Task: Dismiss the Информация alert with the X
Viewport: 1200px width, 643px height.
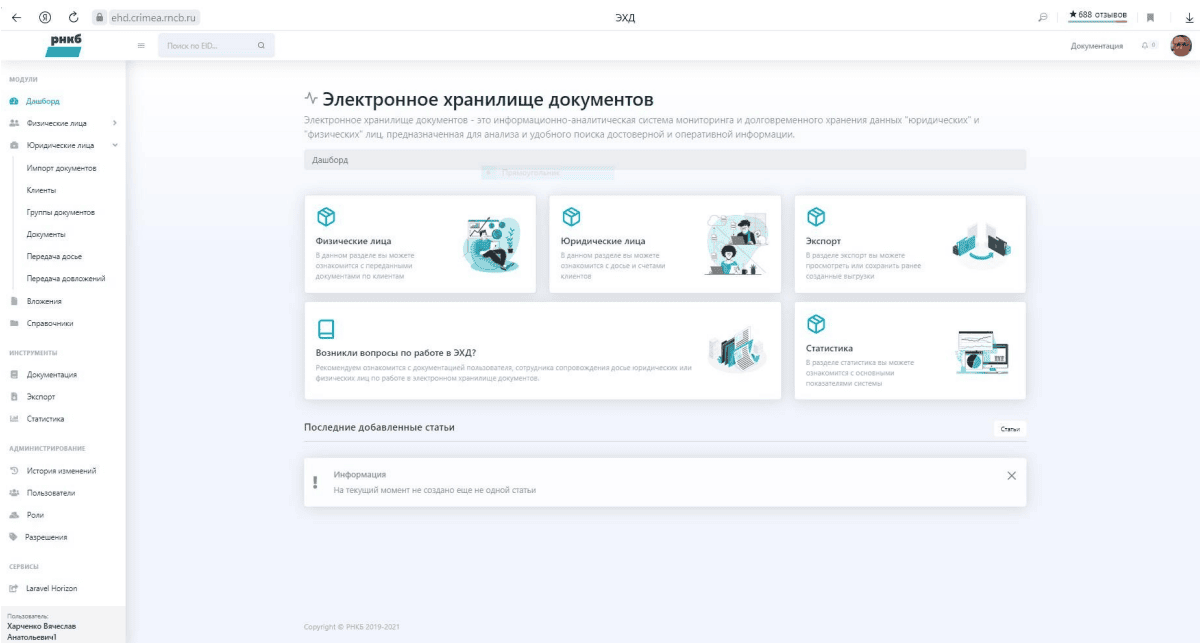Action: tap(1011, 476)
